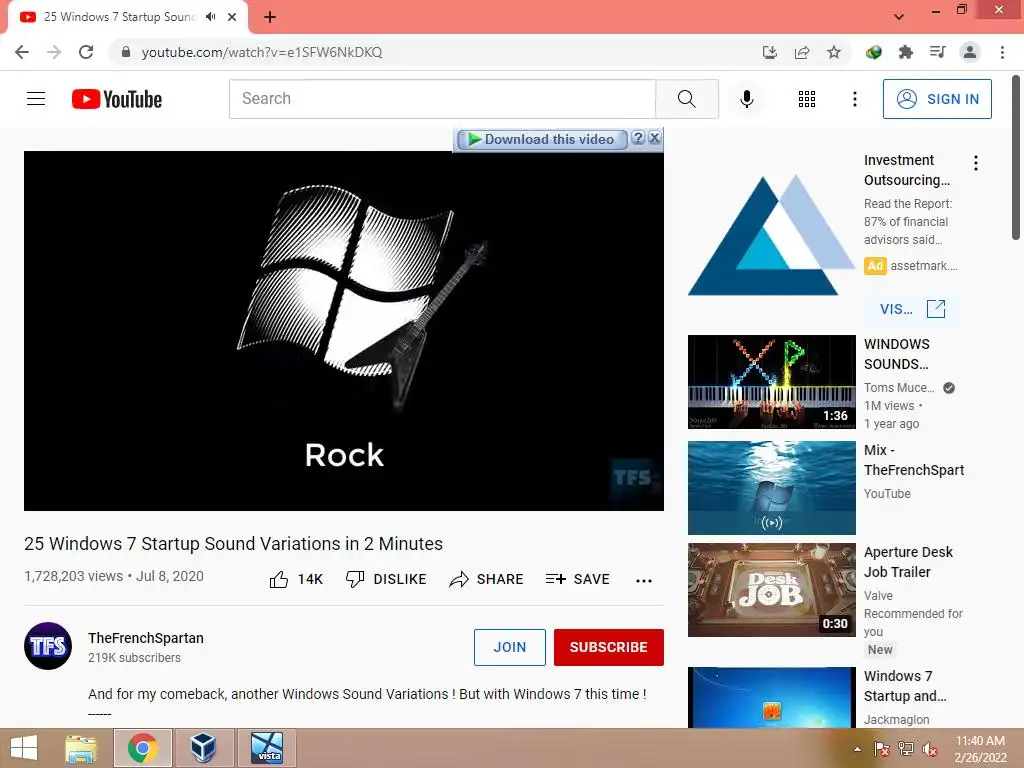Open YouTube settings three-dot menu
Screen dimensions: 1024x768
coord(854,99)
